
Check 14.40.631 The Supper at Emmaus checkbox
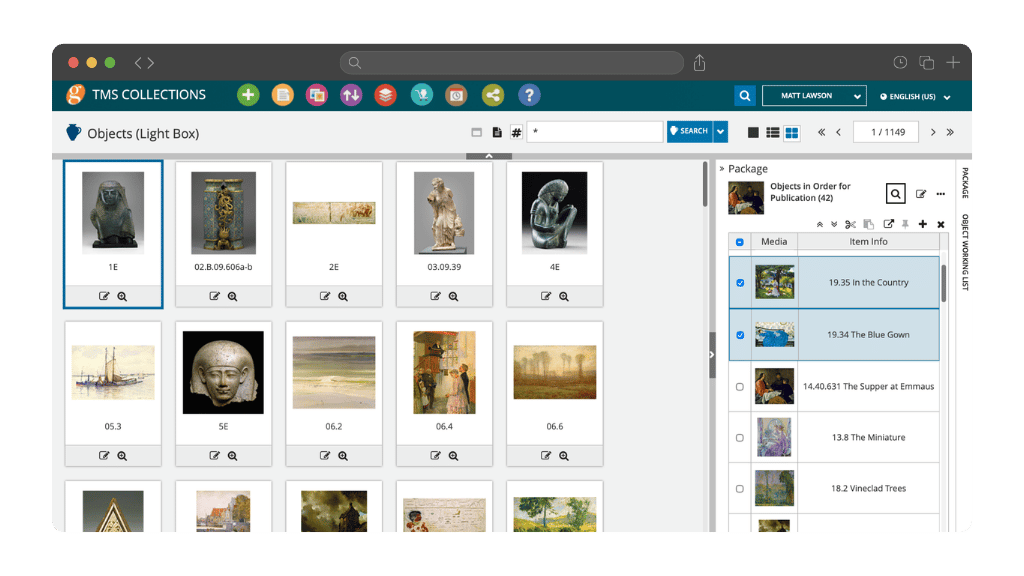click(x=740, y=387)
